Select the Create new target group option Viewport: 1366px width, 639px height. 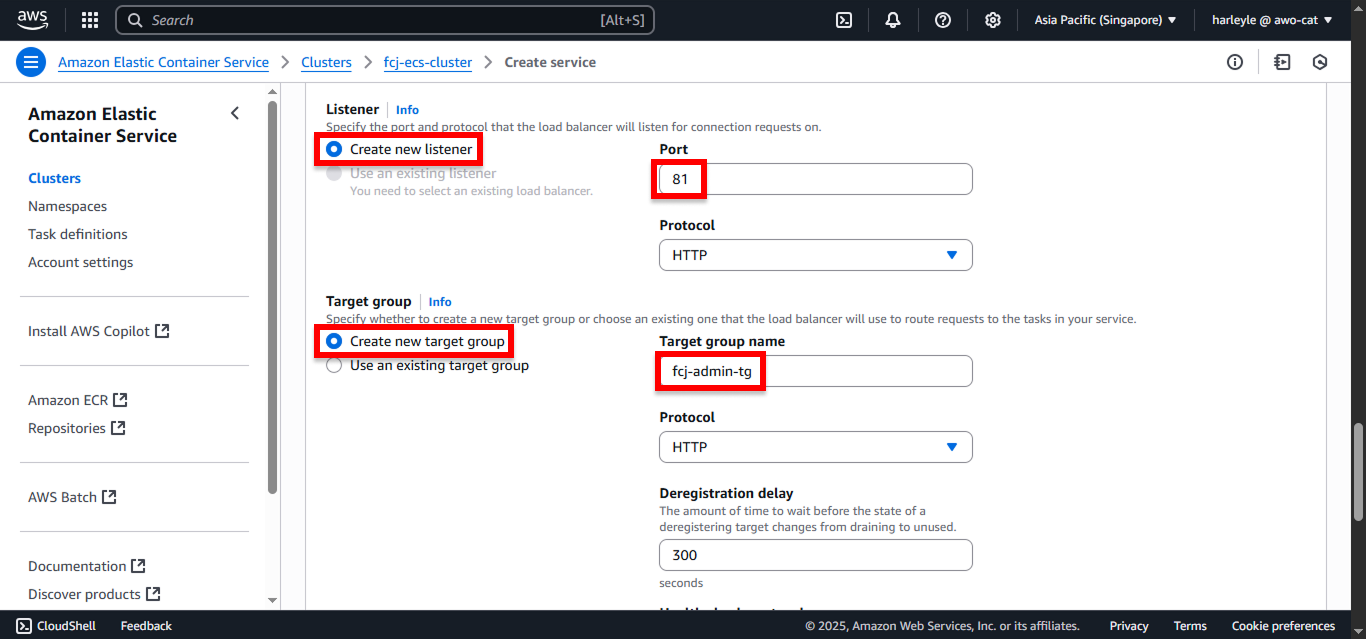click(334, 341)
